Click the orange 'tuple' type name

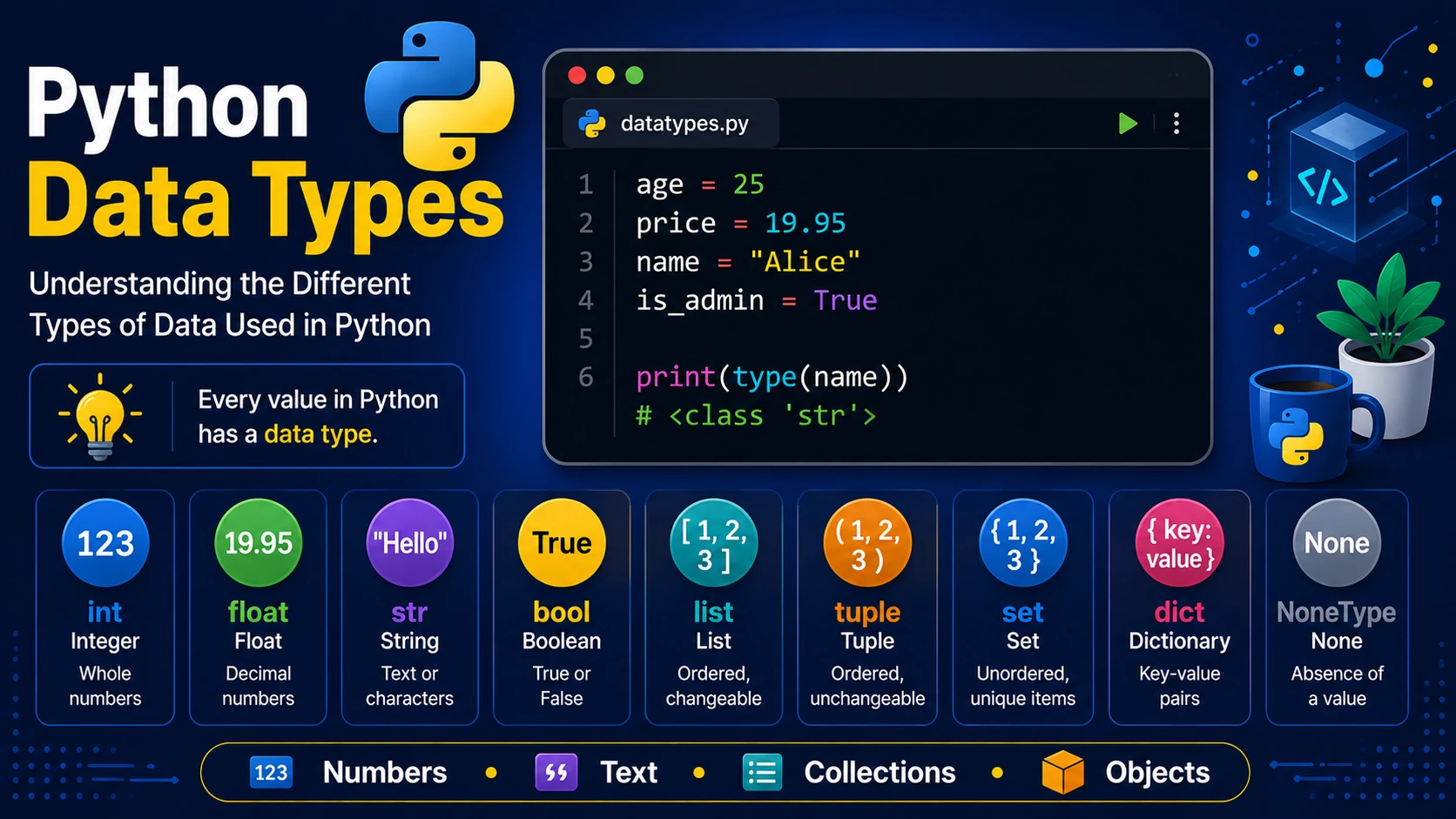867,614
